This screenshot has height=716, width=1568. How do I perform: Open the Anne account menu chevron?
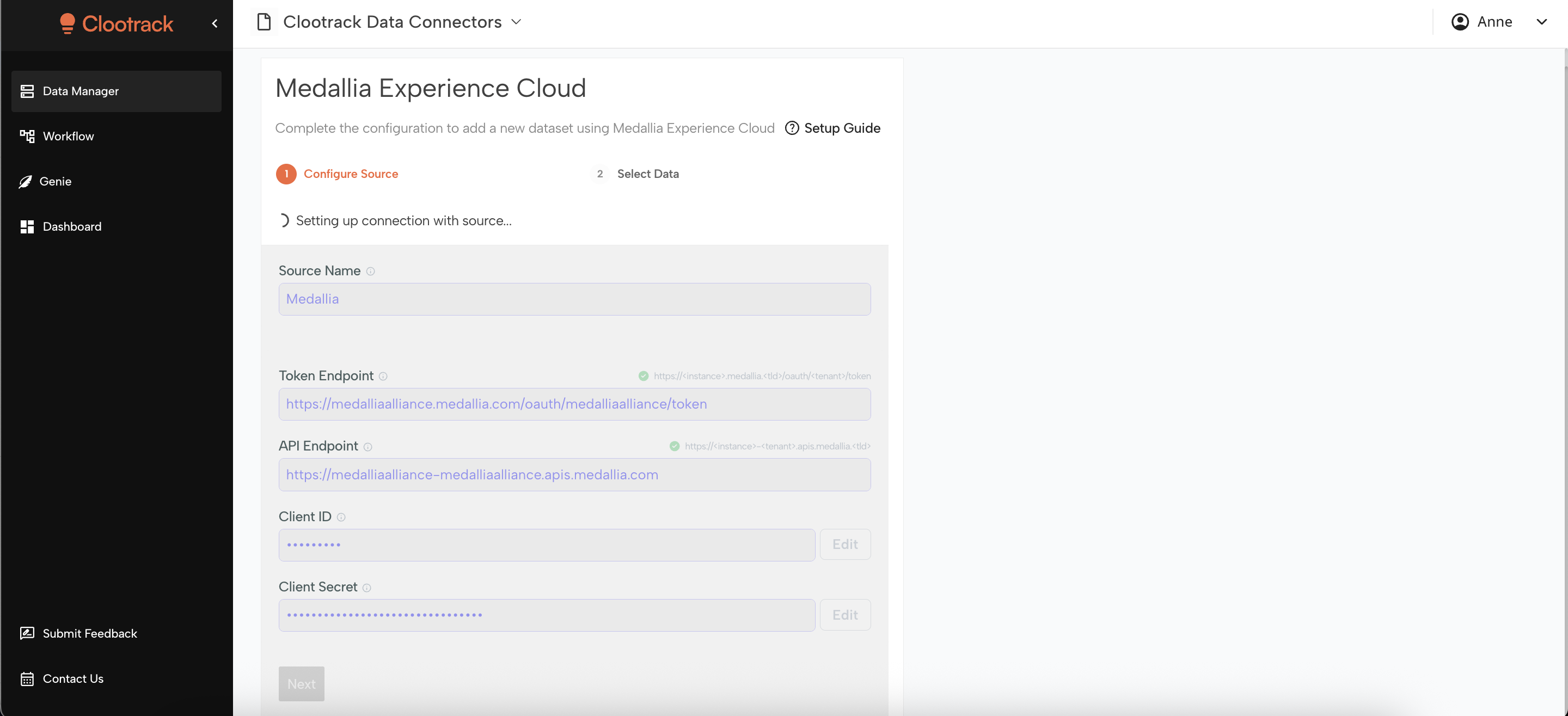[1541, 22]
